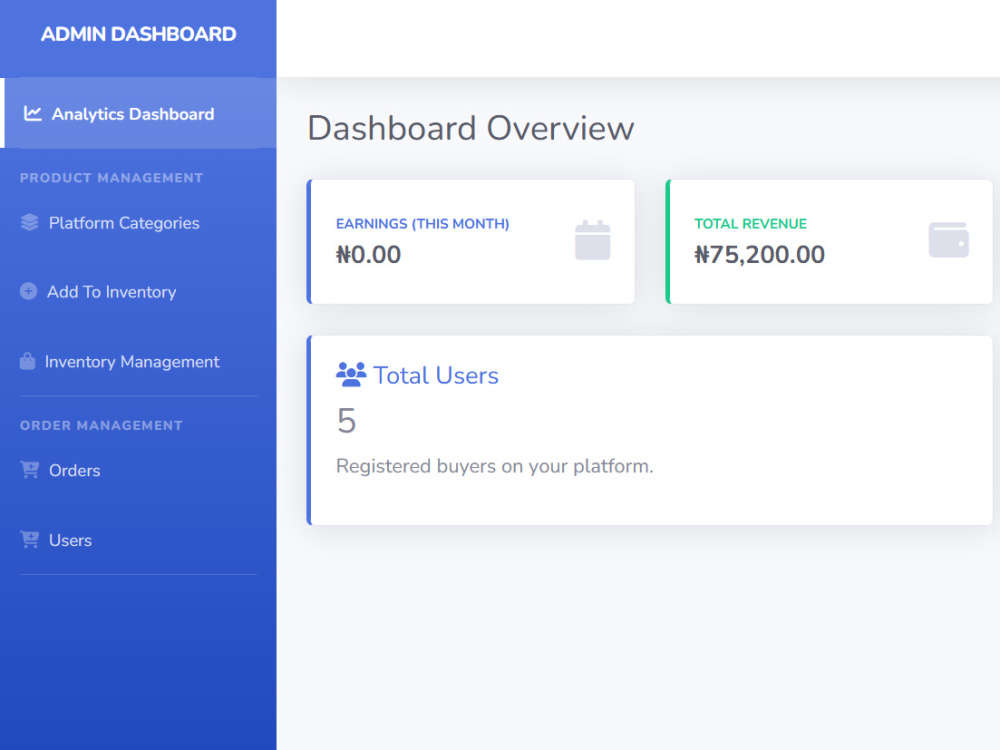
Task: Click the ₦75,200.00 revenue value
Action: click(x=760, y=254)
